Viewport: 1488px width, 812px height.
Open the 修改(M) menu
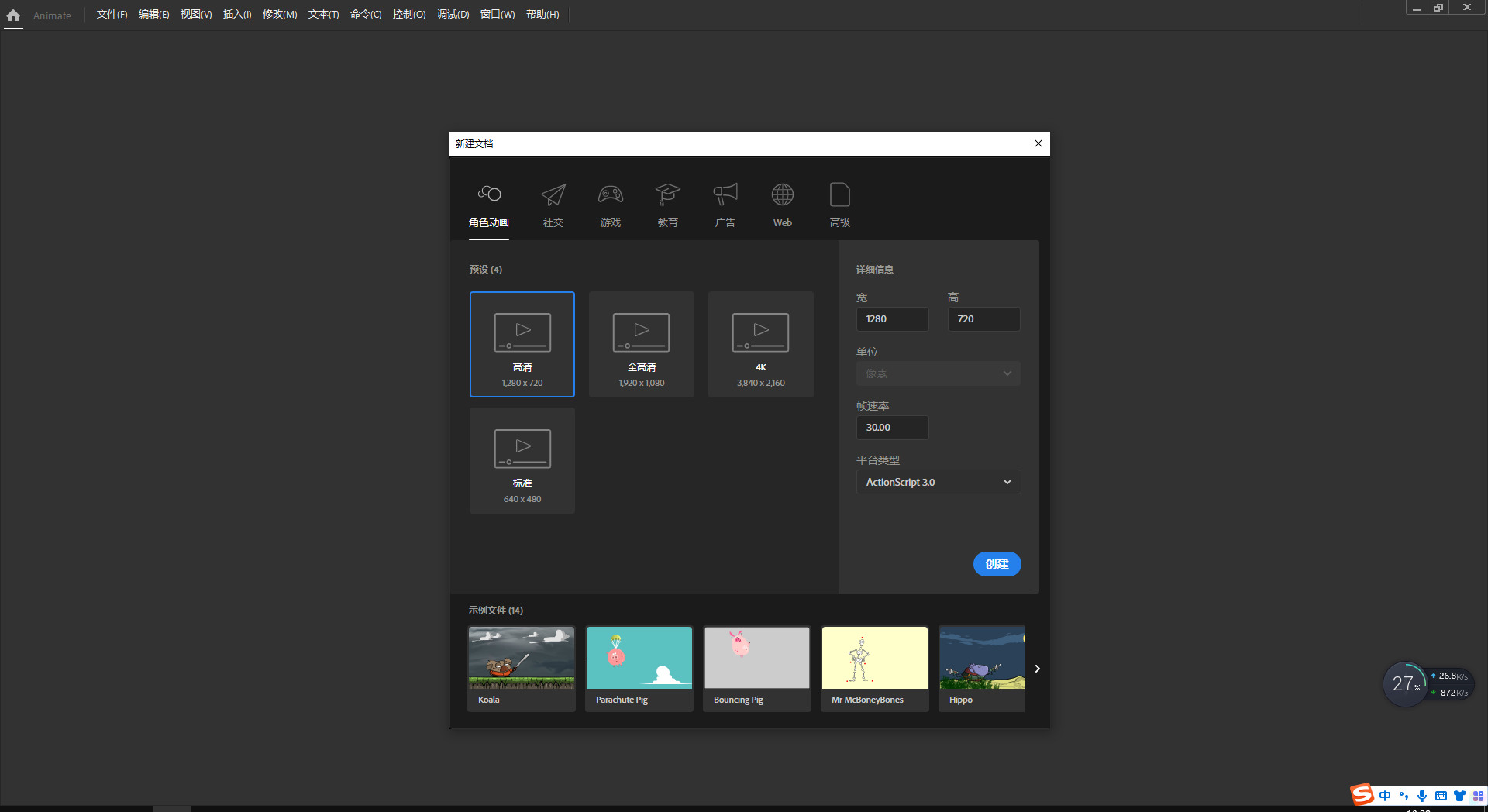tap(280, 15)
